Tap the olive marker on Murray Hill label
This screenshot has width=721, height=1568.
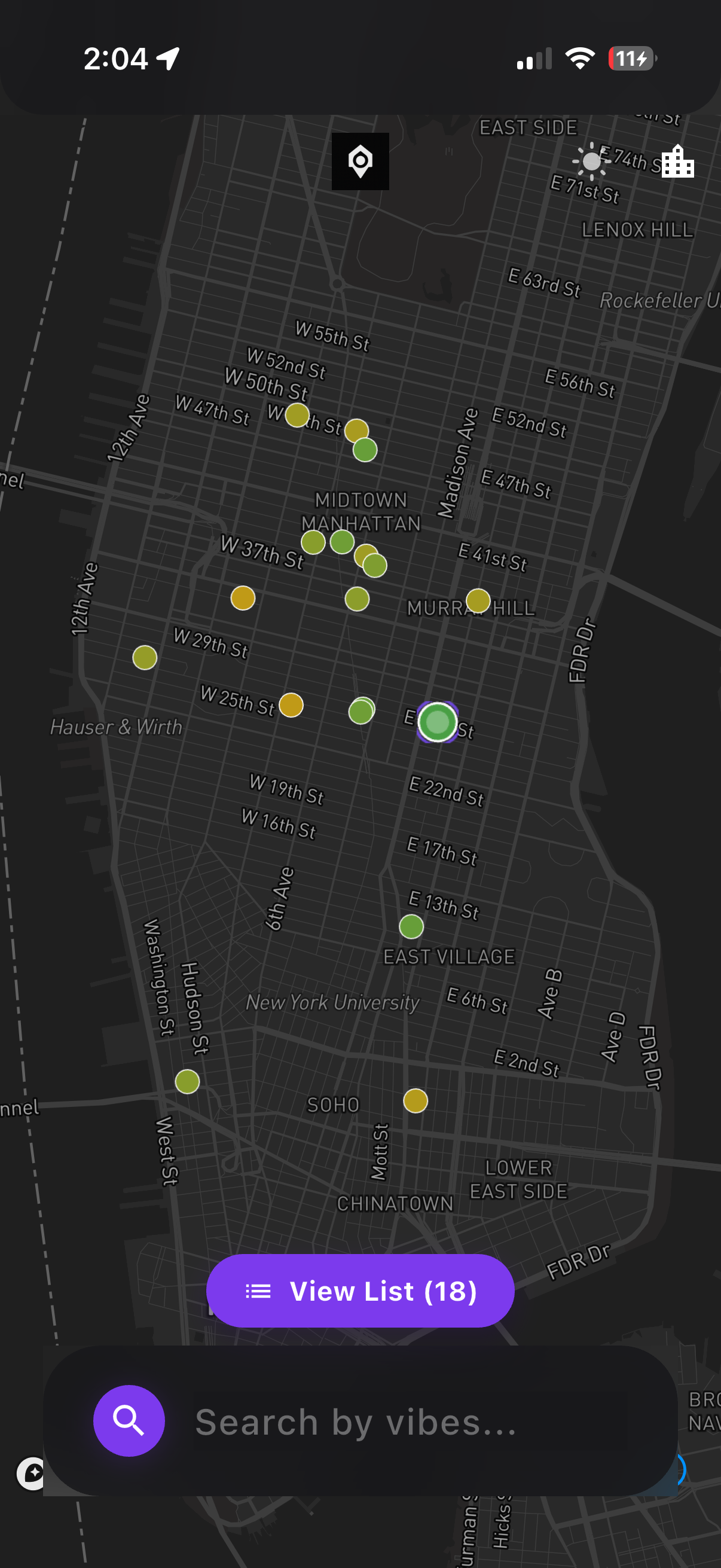[x=478, y=601]
